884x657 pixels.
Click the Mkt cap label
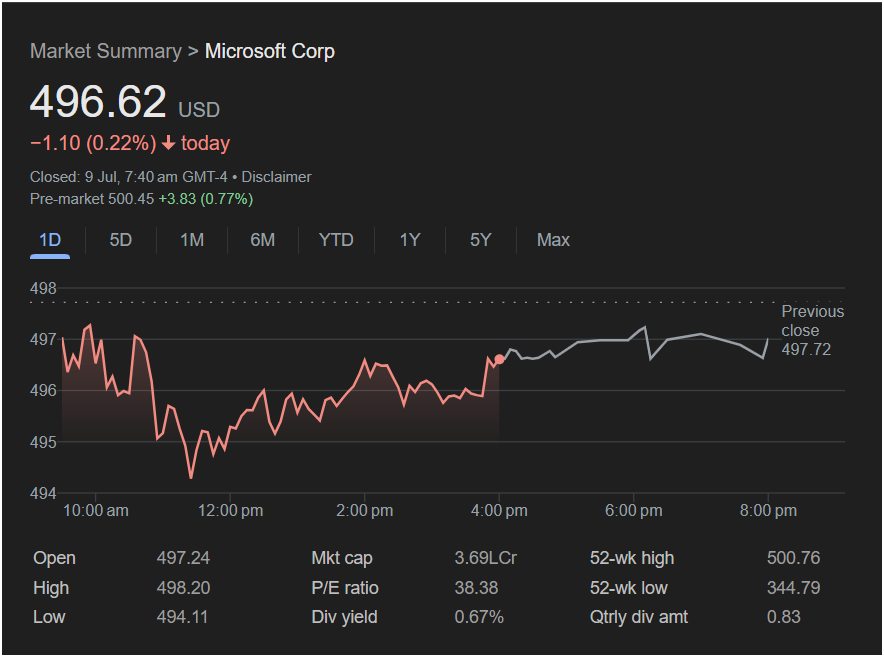342,558
